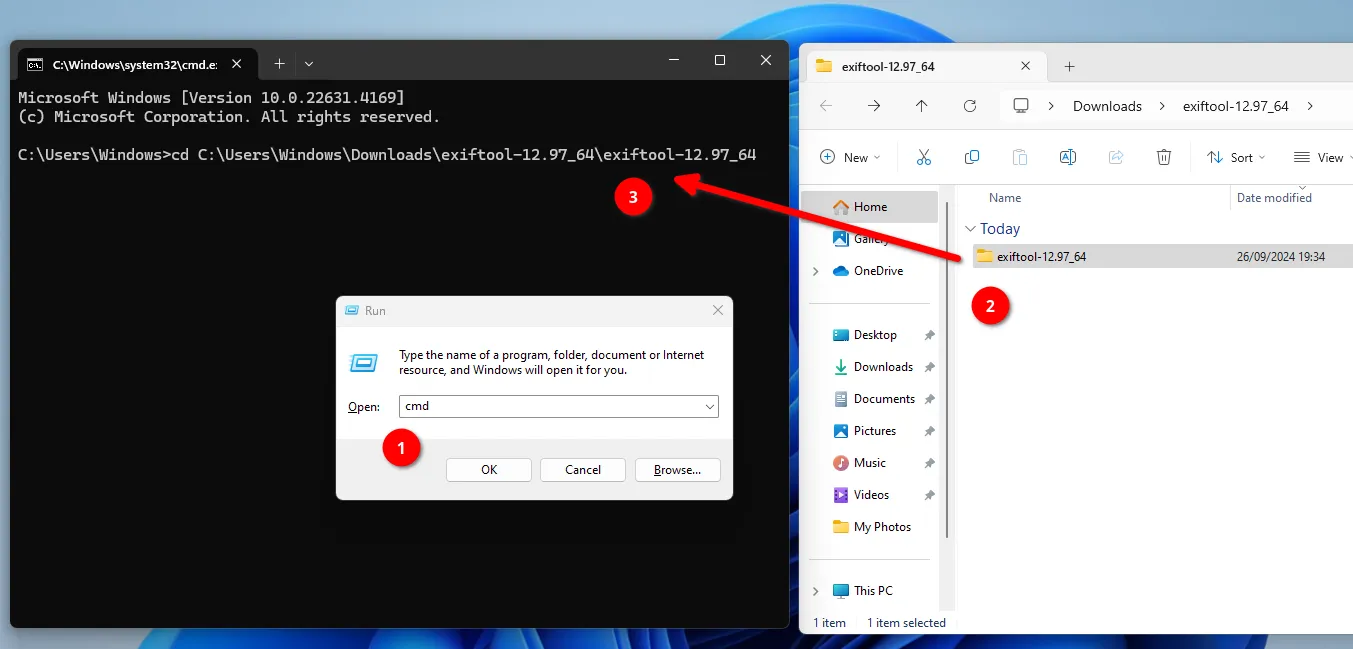Click the Delete trash icon
This screenshot has height=649, width=1353.
tap(1163, 157)
